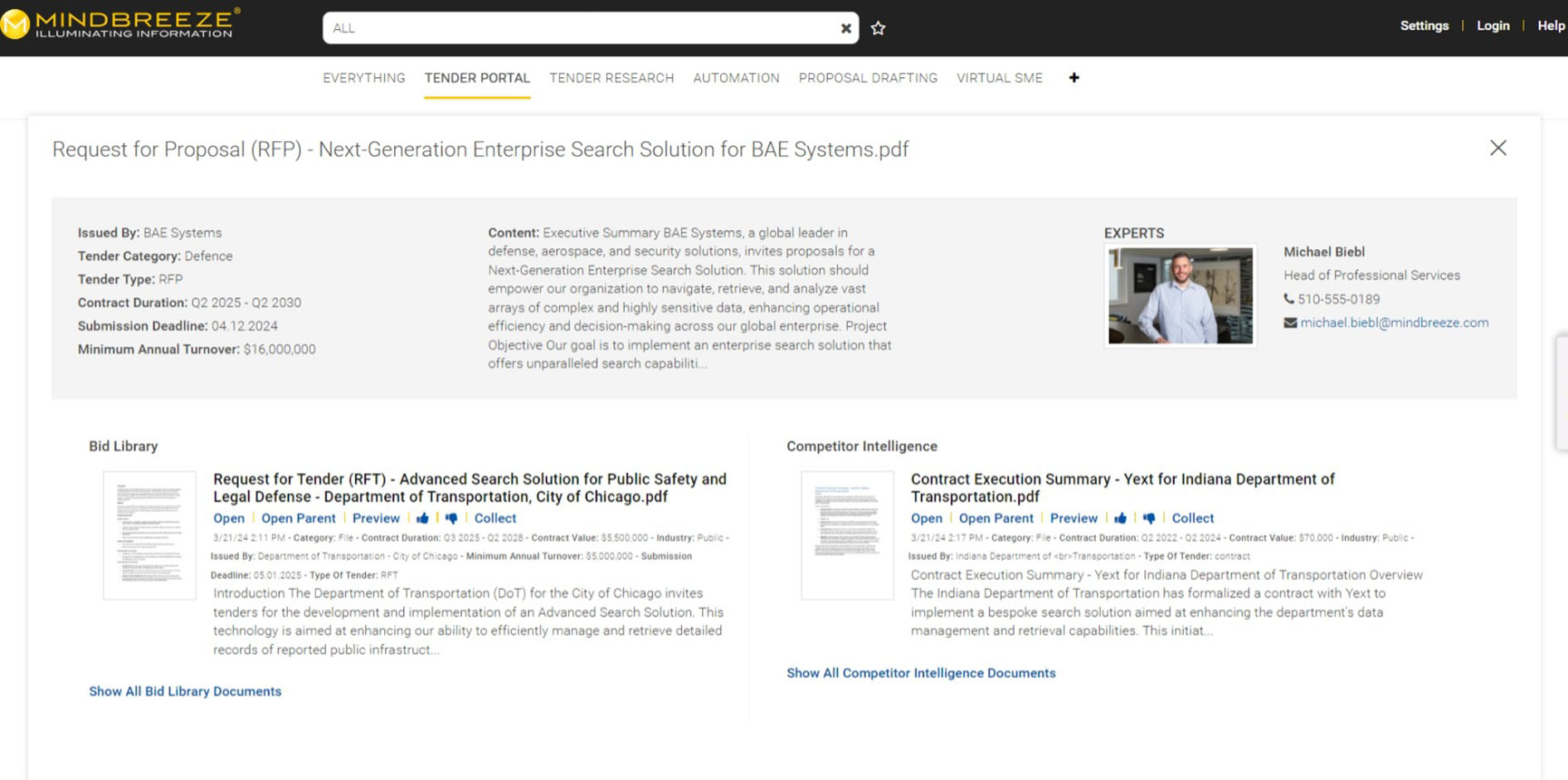Screen dimensions: 1568x780
Task: Show all Competitor Intelligence documents
Action: 921,673
